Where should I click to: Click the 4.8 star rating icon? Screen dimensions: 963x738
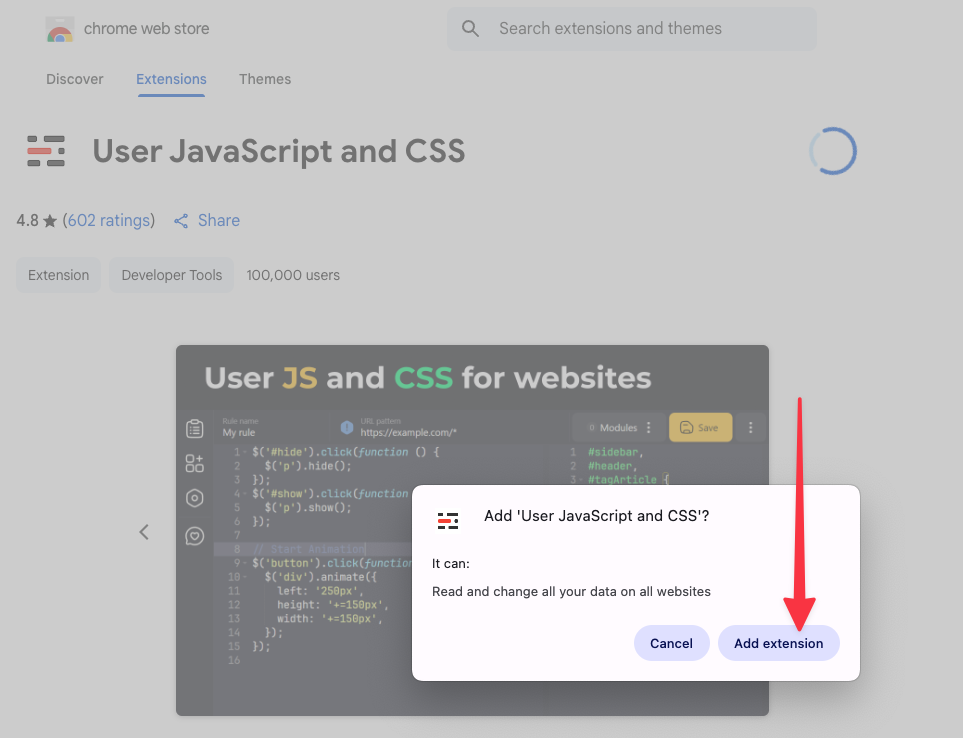coord(50,220)
